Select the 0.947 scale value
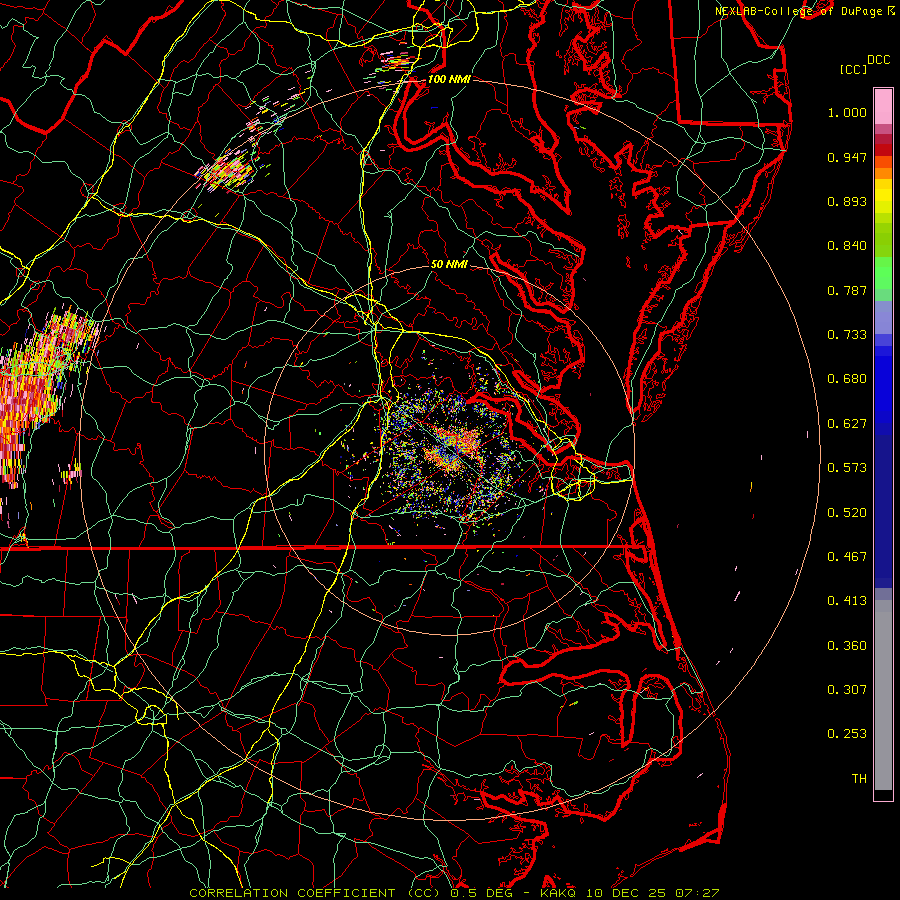This screenshot has height=900, width=900. click(847, 157)
